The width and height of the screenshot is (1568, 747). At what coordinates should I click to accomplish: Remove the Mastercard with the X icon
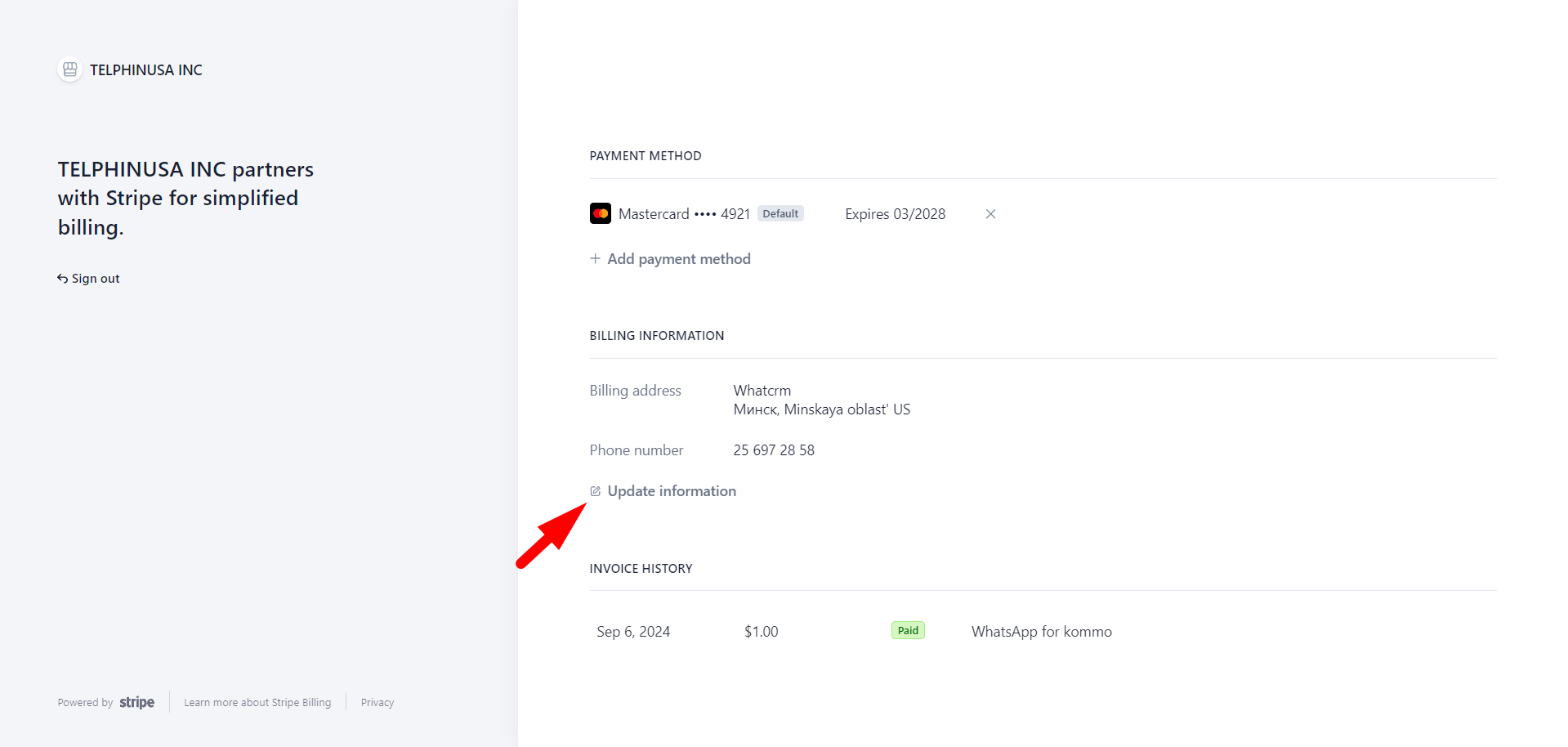(990, 214)
